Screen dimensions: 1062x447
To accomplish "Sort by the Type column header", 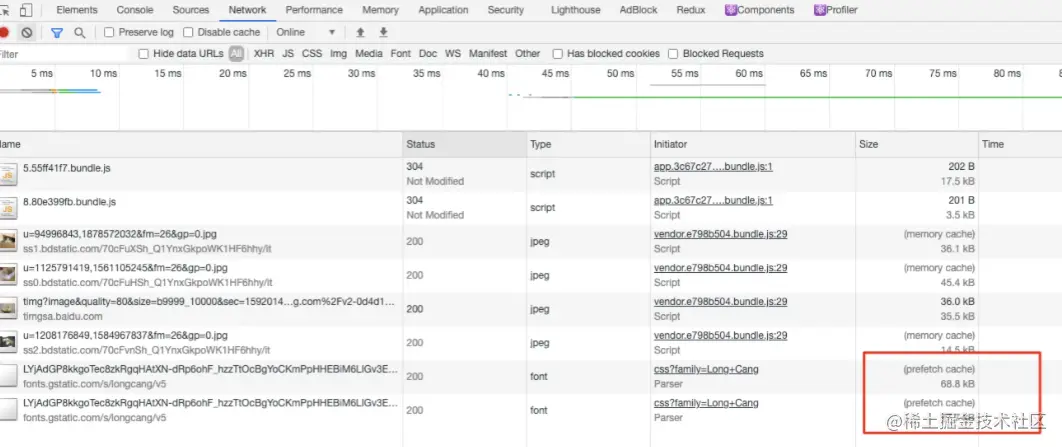I will click(589, 144).
